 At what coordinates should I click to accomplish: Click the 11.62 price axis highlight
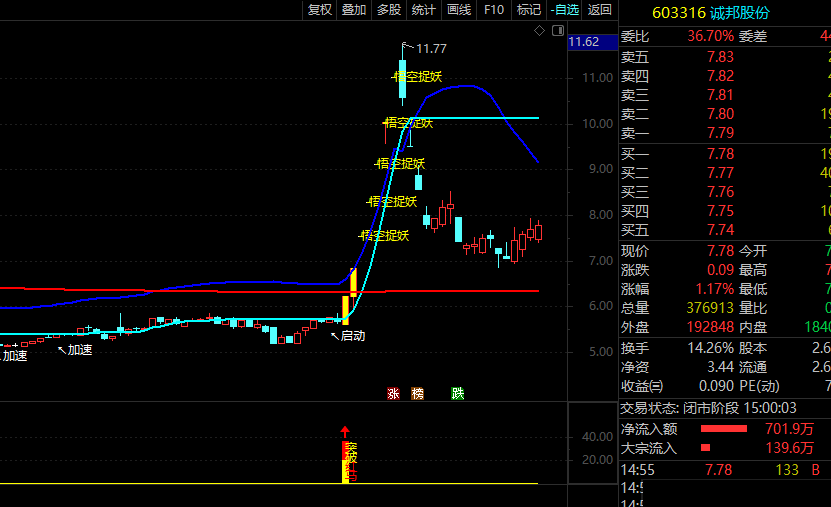tap(593, 42)
